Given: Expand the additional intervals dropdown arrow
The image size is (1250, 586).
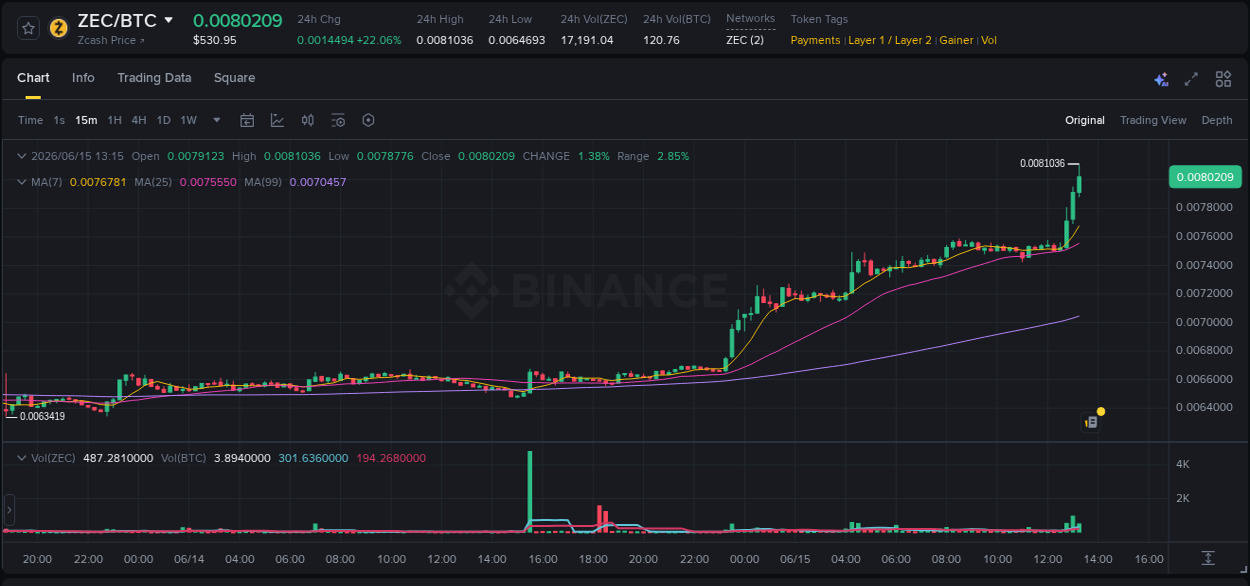Looking at the screenshot, I should (x=217, y=120).
